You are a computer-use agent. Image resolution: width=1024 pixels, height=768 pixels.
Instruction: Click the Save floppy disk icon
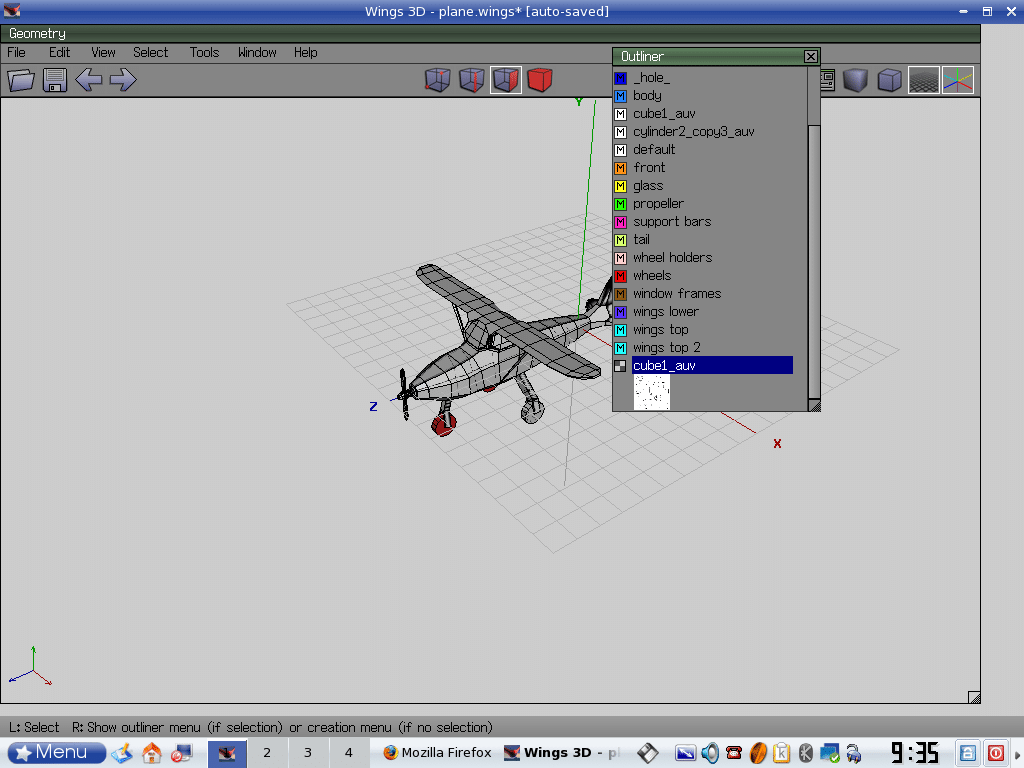(x=55, y=80)
